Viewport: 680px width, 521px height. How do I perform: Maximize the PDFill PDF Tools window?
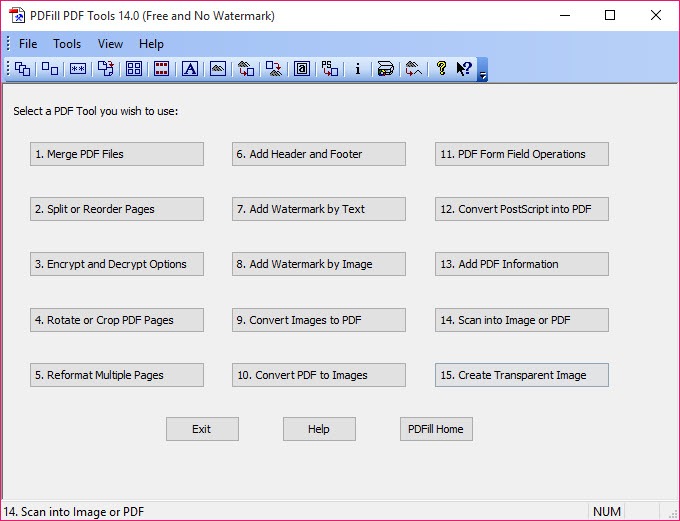(610, 16)
